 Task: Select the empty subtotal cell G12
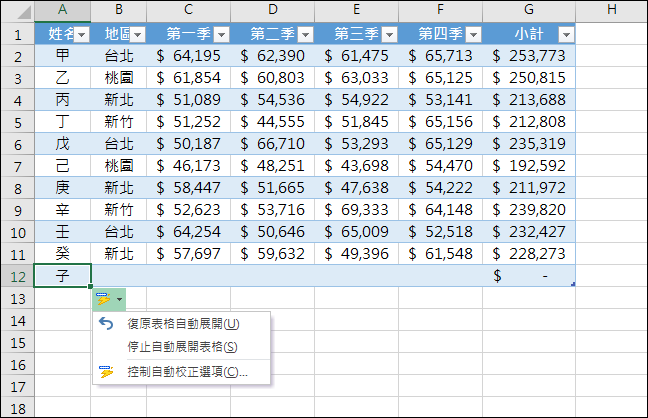[529, 275]
